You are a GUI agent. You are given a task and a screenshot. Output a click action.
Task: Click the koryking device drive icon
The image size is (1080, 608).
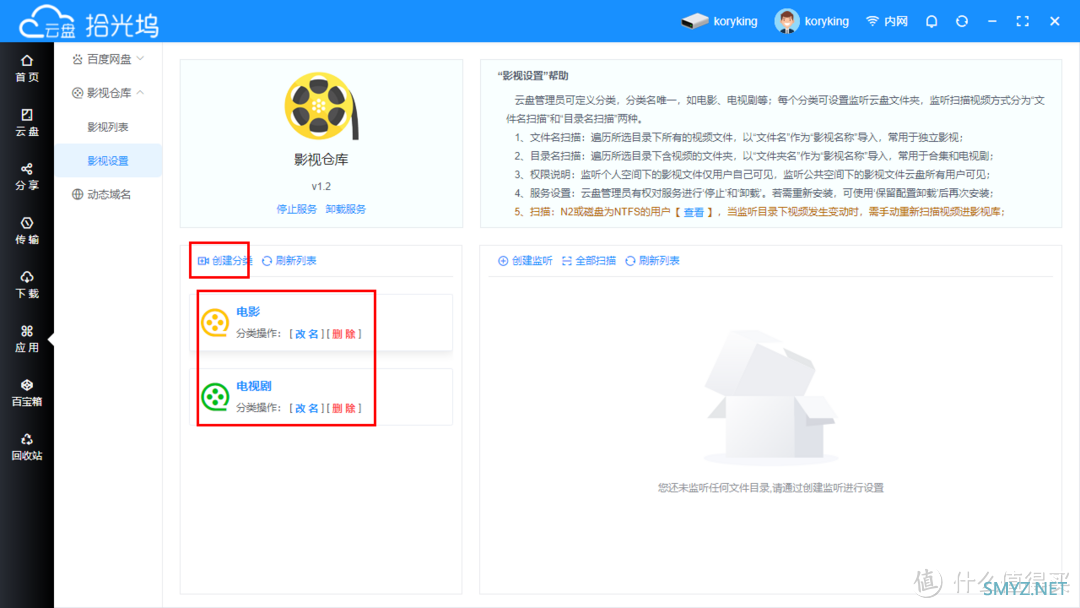(x=694, y=21)
